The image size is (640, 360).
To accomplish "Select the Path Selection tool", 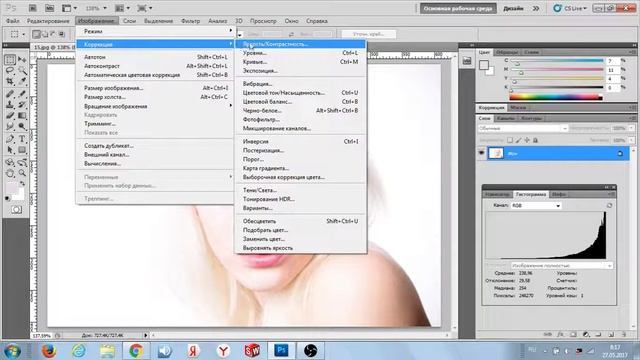I will [10, 150].
